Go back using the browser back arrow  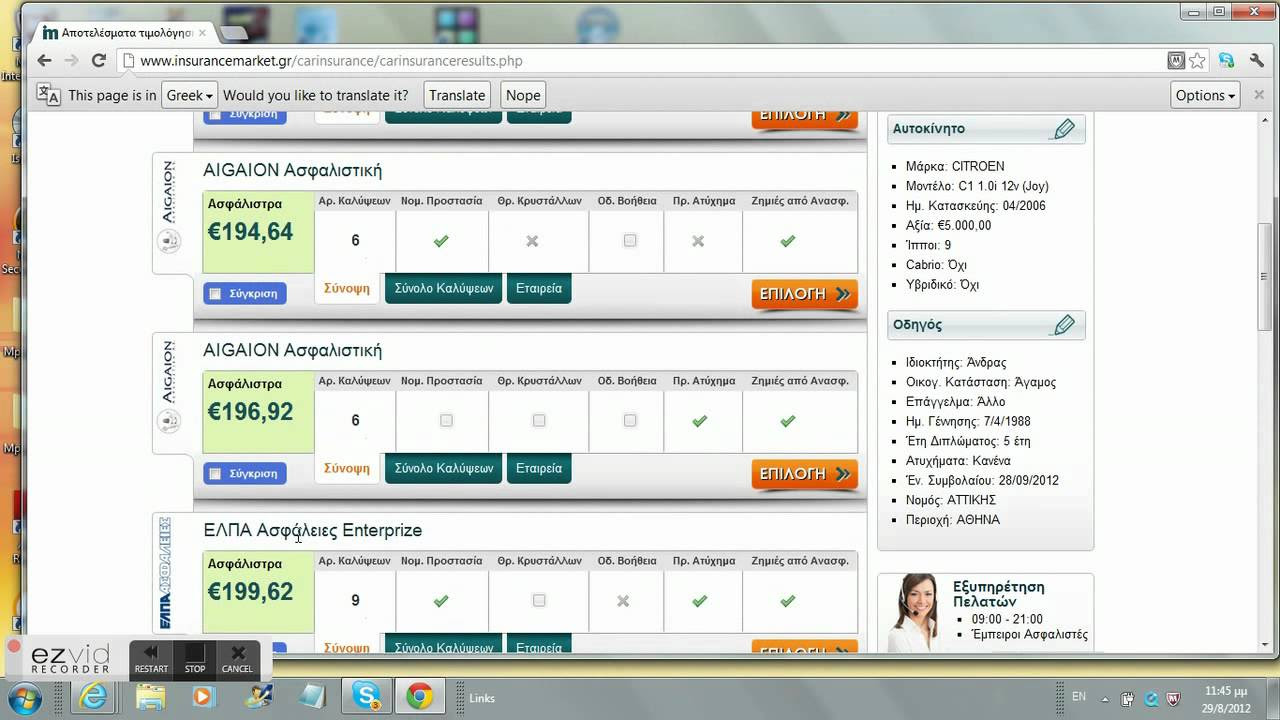pos(44,60)
